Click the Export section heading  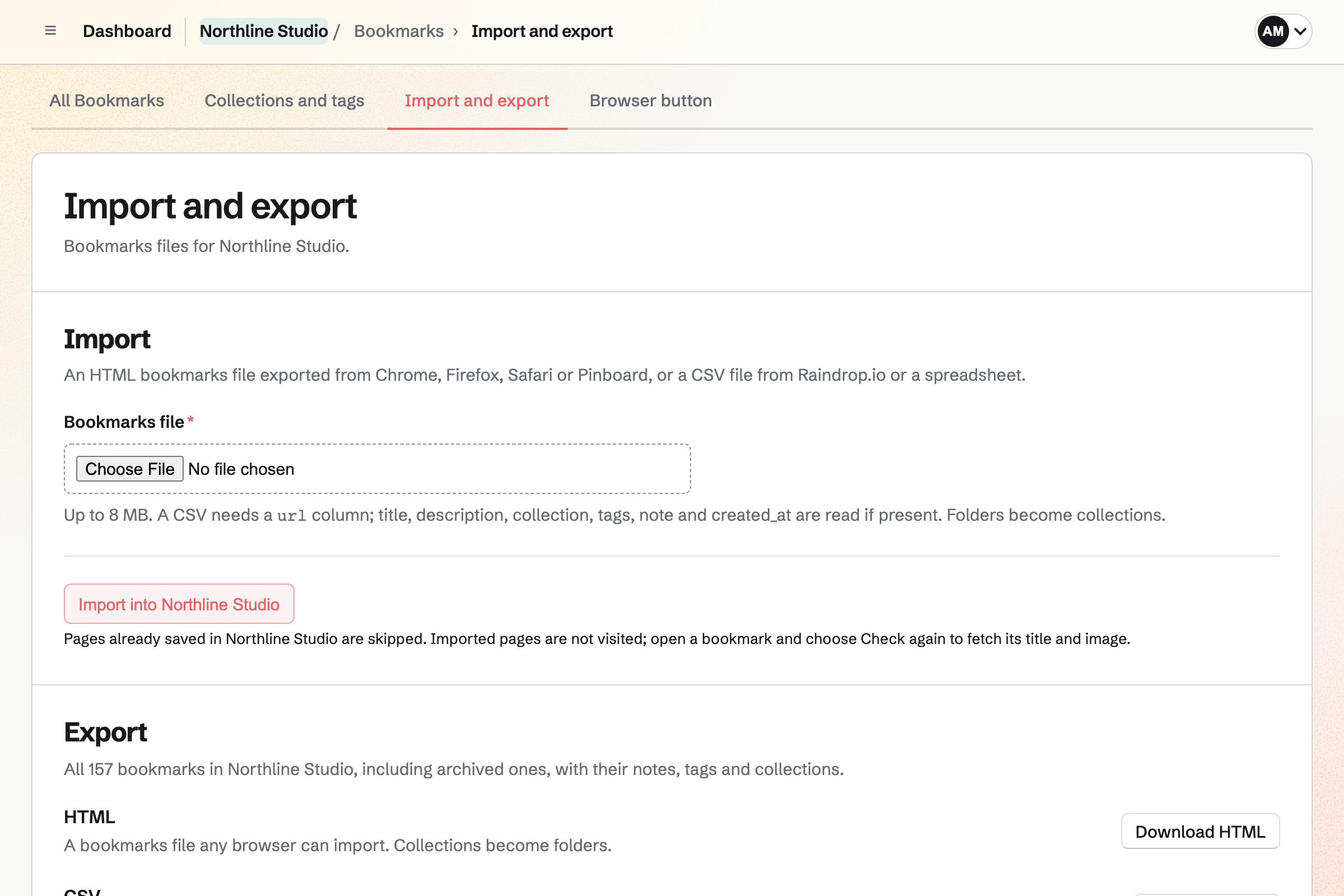(x=106, y=732)
